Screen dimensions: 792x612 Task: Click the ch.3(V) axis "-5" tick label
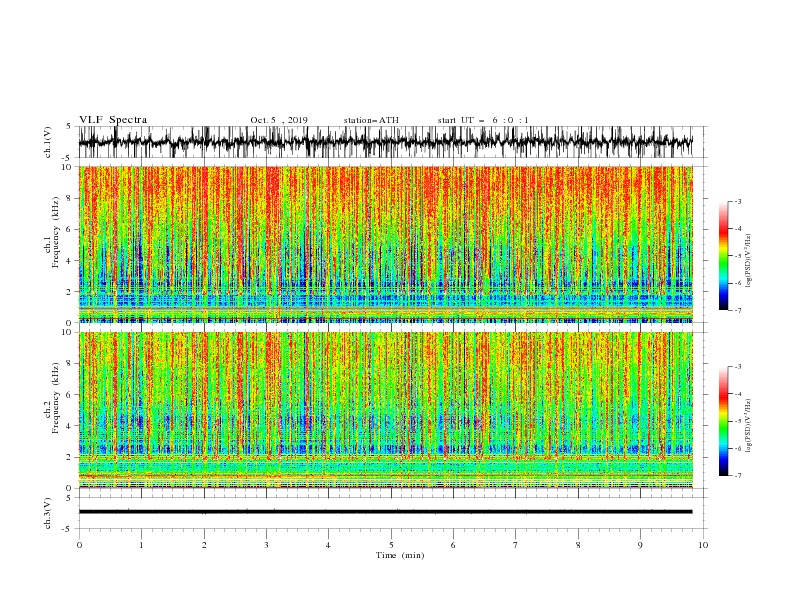(x=68, y=529)
